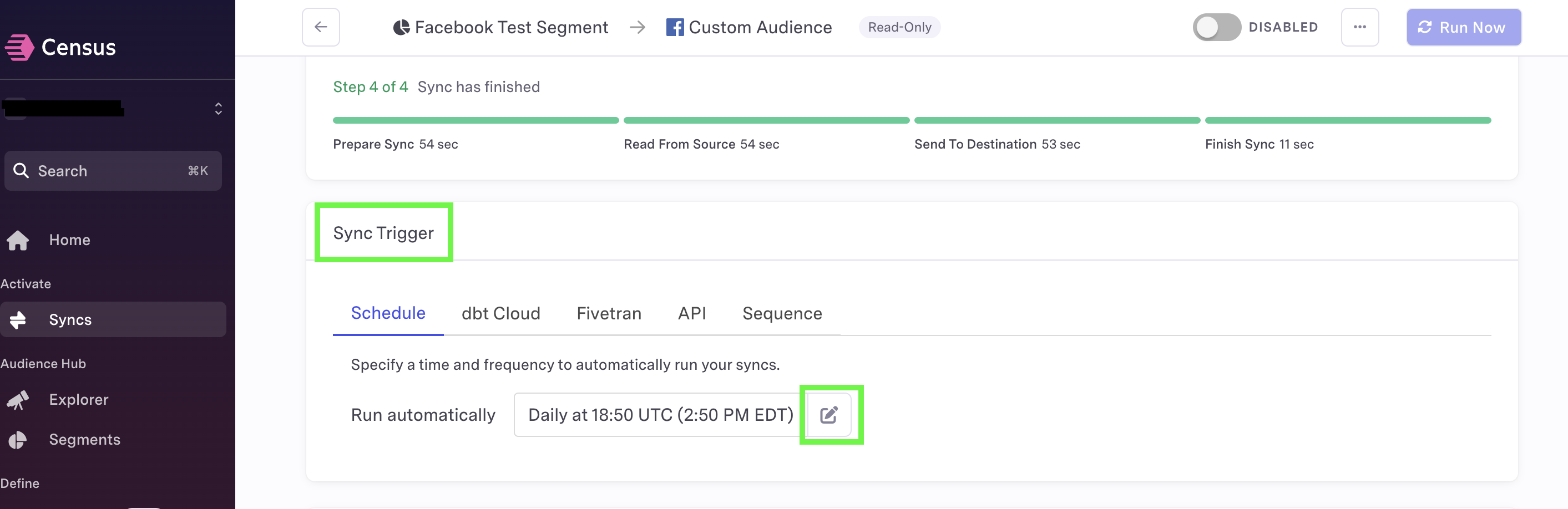The image size is (1568, 509).
Task: Select the Sequence tab
Action: point(782,313)
